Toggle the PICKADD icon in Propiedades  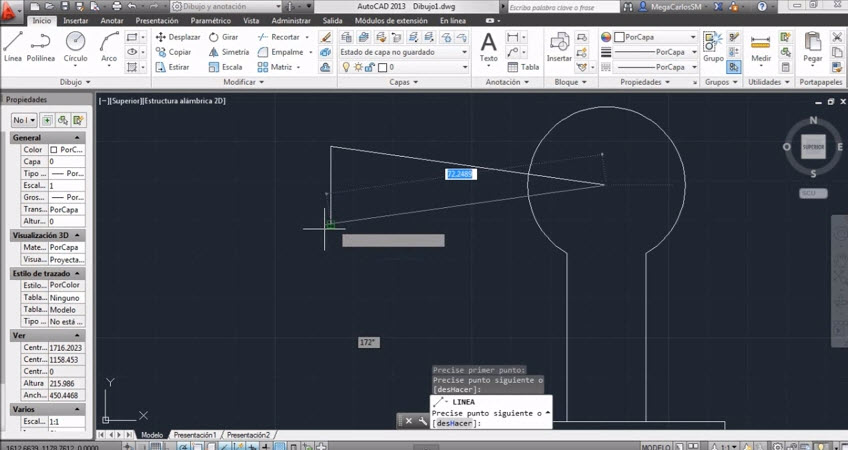coord(47,120)
